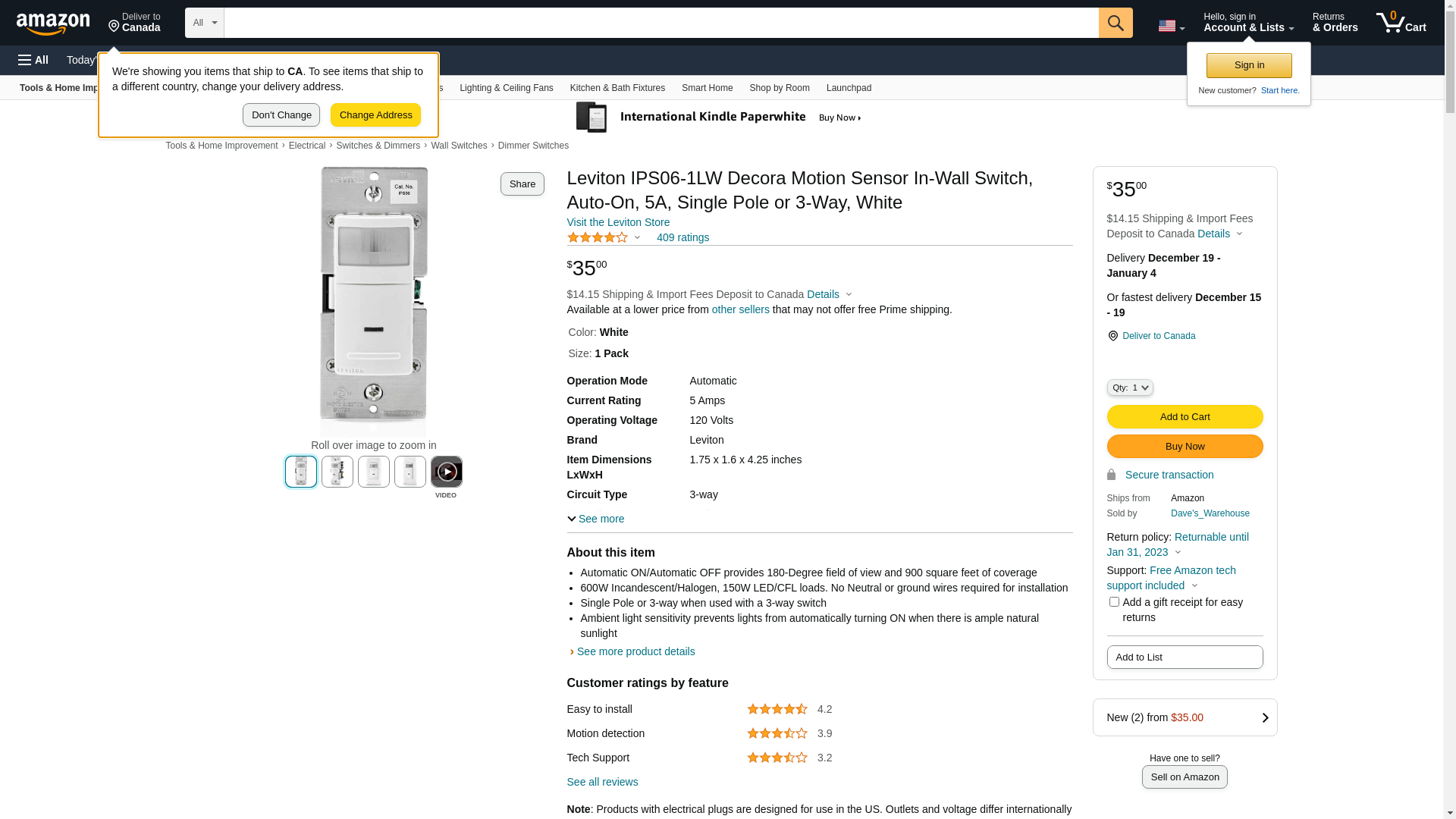Viewport: 1456px width, 819px height.
Task: Expand See more product specifications
Action: (x=596, y=519)
